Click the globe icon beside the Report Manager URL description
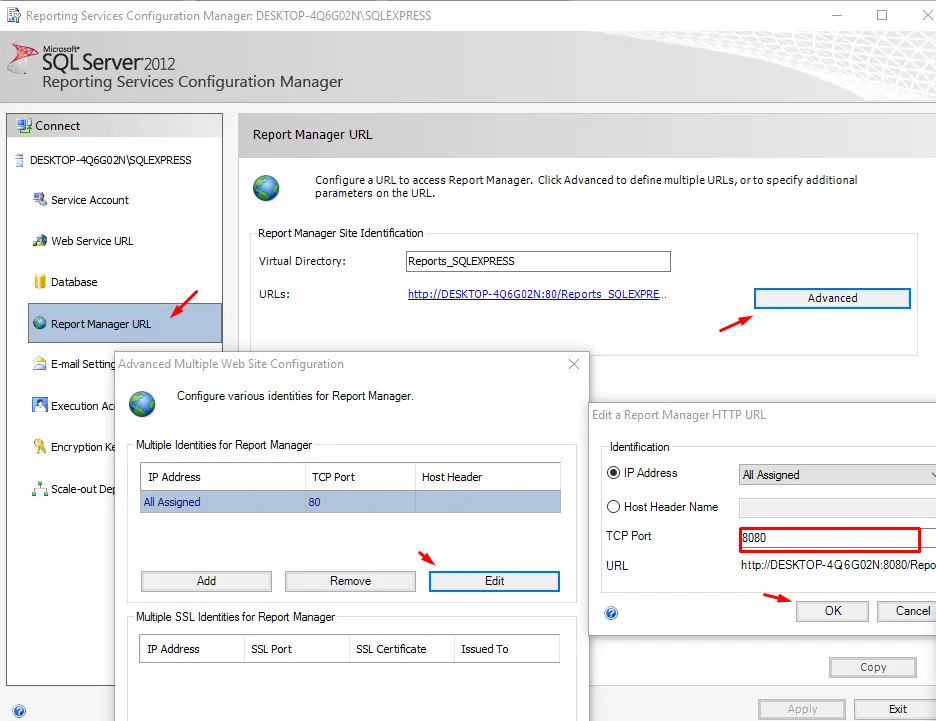This screenshot has height=721, width=936. tap(266, 188)
